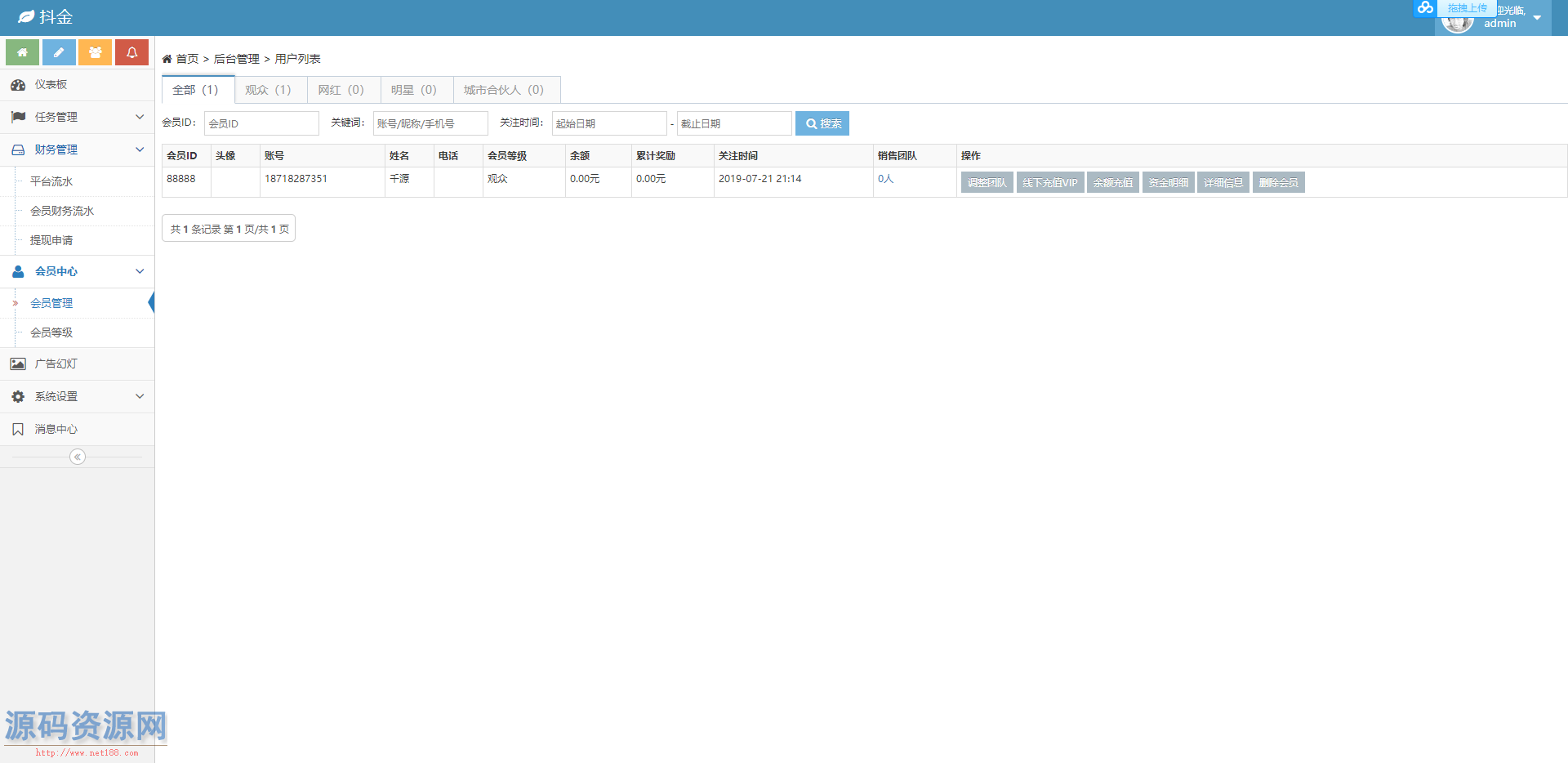Viewport: 1568px width, 763px height.
Task: Click the green home shortcut icon
Action: pos(22,52)
